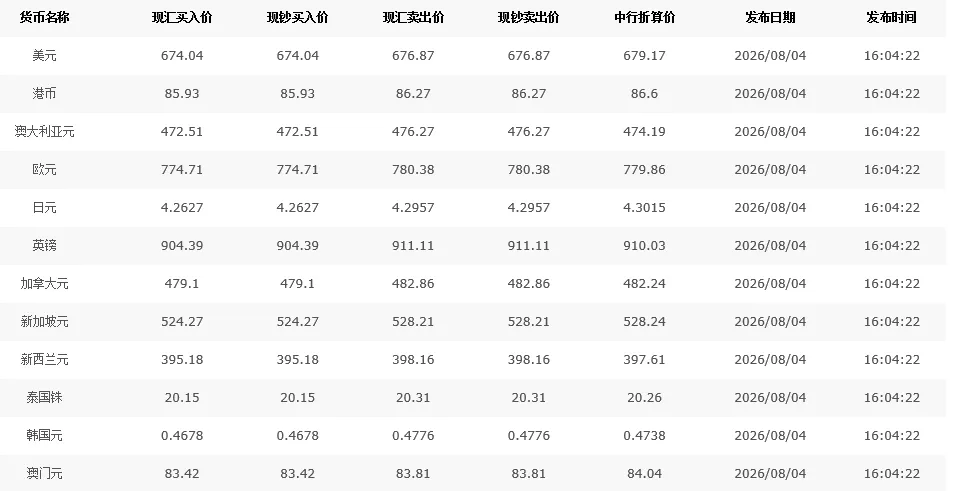Click the 发布时间 column header
Image resolution: width=966 pixels, height=491 pixels.
click(x=891, y=18)
